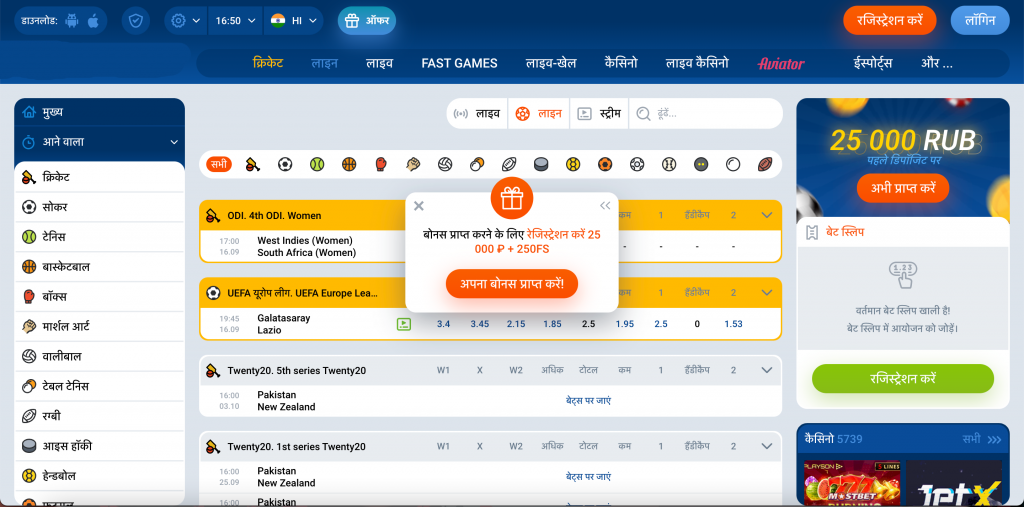Select tennis ball in sports filter row

click(x=317, y=164)
